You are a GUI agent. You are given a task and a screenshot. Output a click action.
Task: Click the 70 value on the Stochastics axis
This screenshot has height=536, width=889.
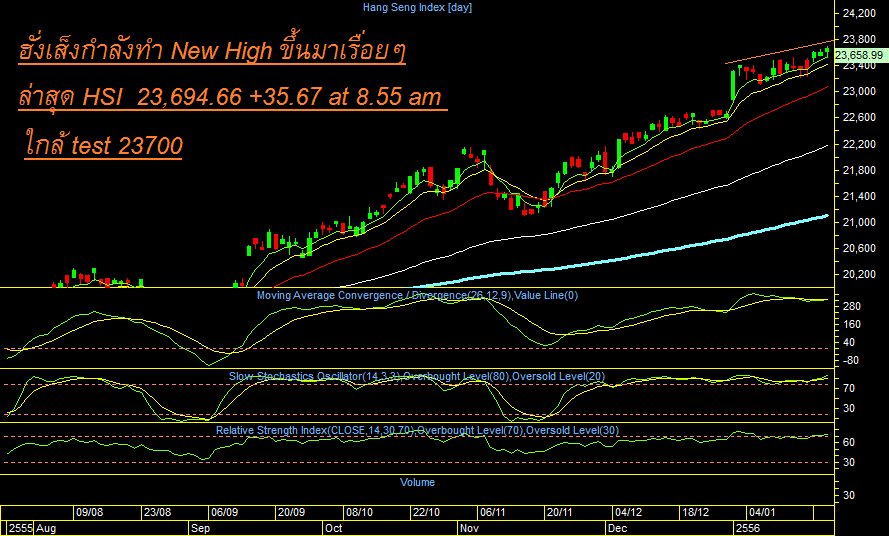click(849, 389)
